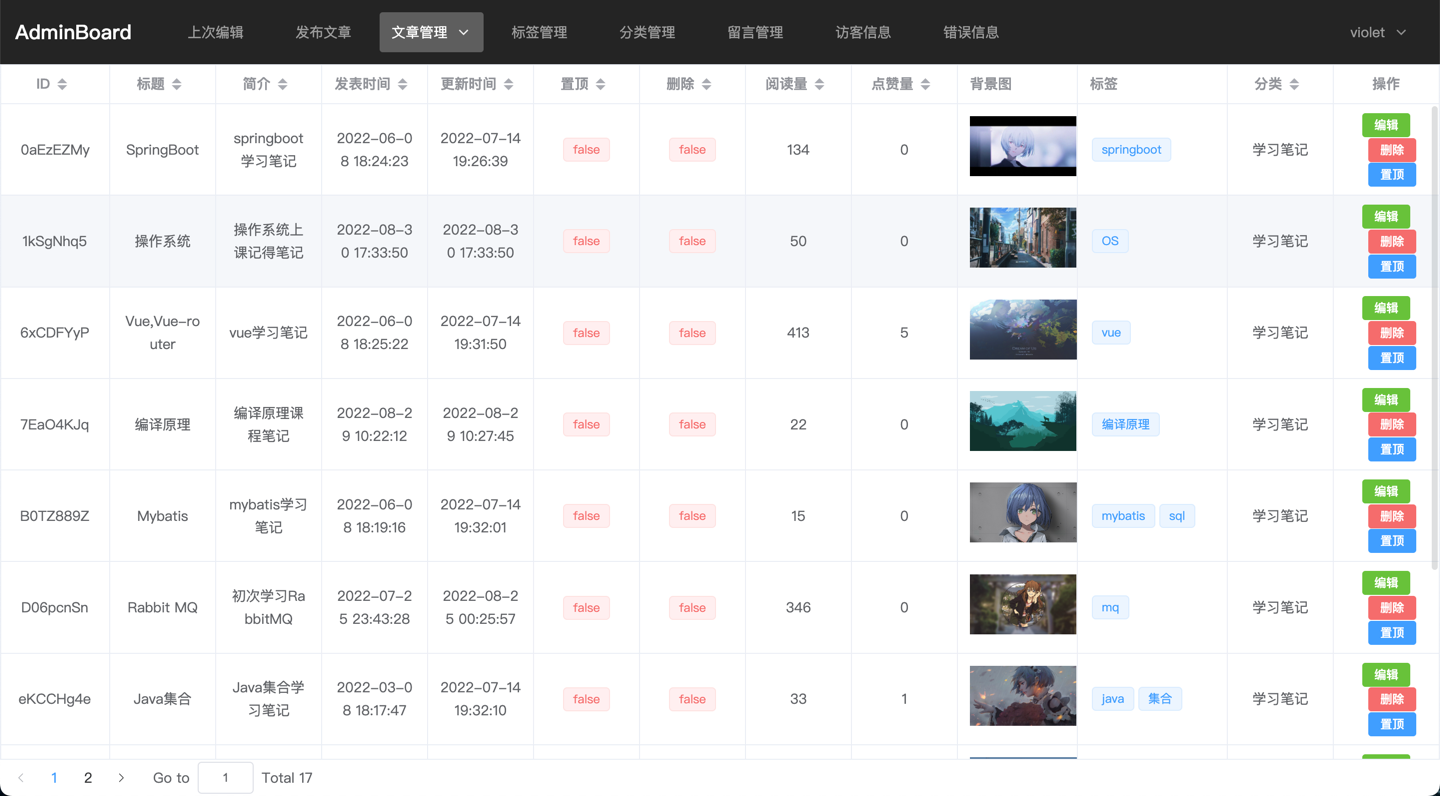
Task: Delete the Rabbit MQ article
Action: tap(1392, 608)
